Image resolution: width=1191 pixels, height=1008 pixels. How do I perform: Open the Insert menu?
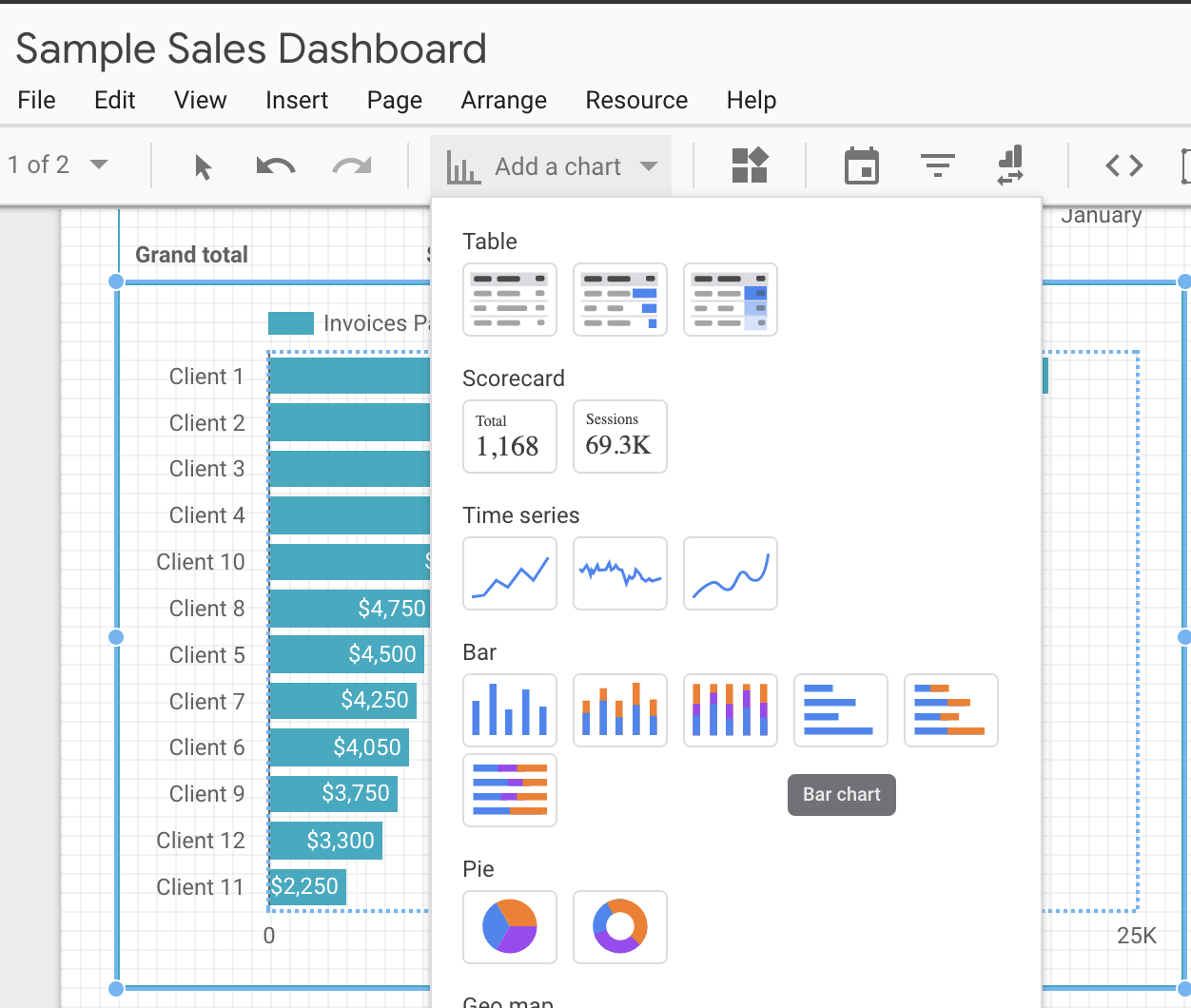(x=297, y=100)
